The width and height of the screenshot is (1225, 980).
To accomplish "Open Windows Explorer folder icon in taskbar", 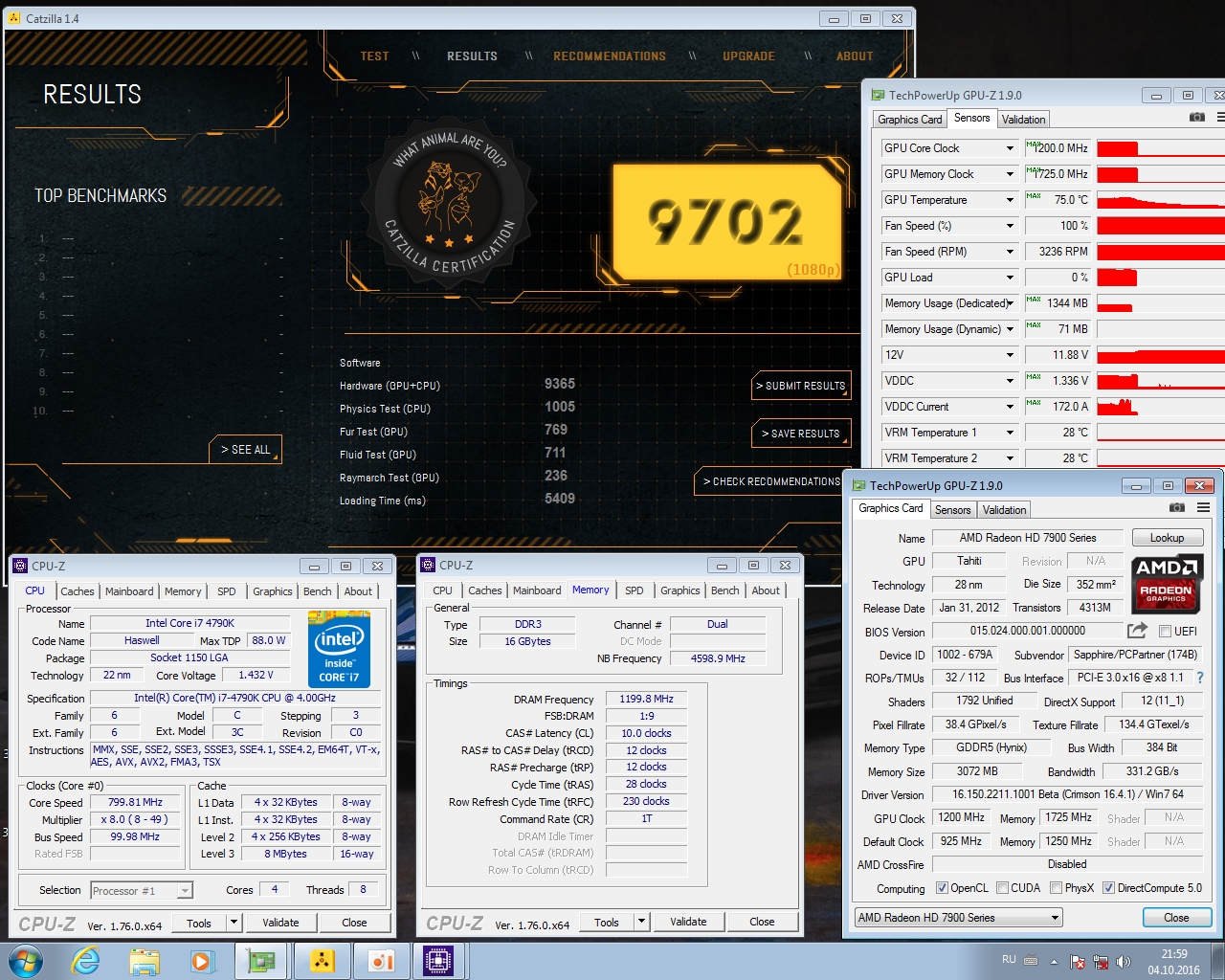I will 145,960.
